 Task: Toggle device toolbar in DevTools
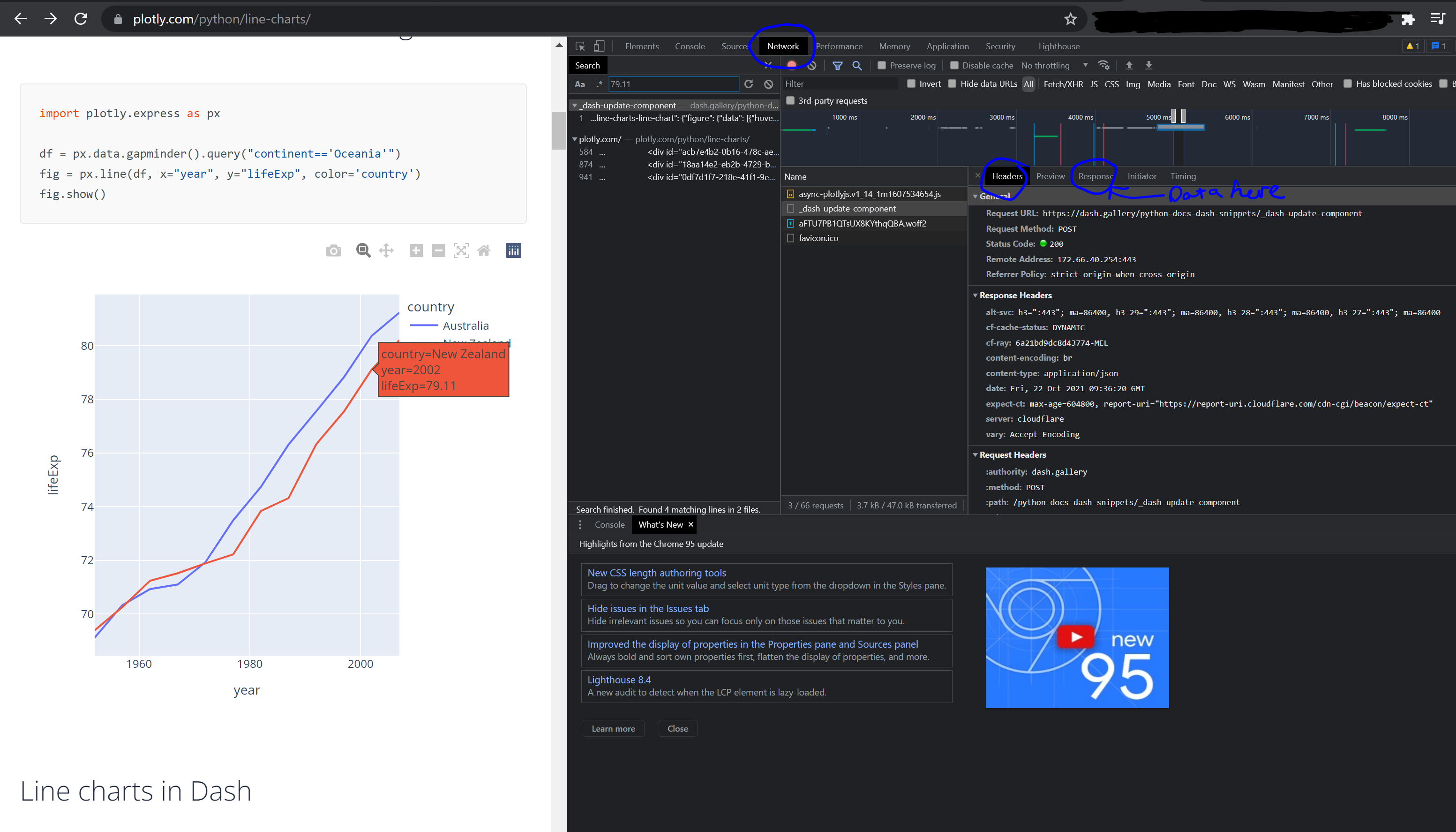599,46
